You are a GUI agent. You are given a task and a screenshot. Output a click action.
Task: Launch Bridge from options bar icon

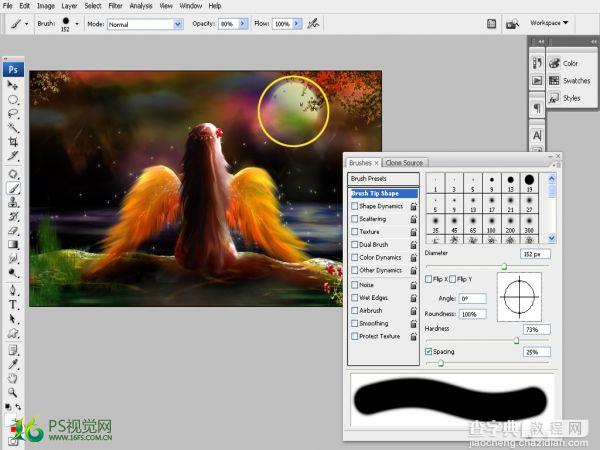click(x=512, y=24)
